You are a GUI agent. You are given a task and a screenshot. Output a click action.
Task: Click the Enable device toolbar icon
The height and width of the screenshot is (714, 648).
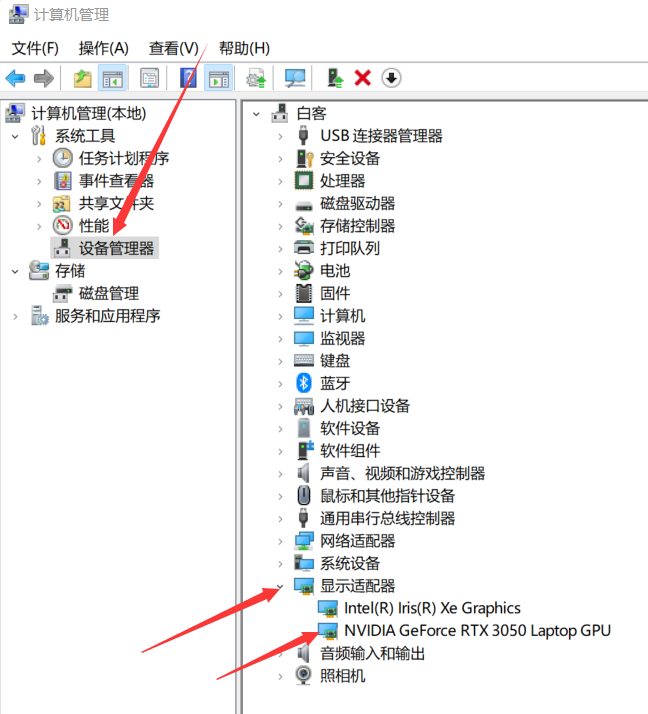coord(335,78)
